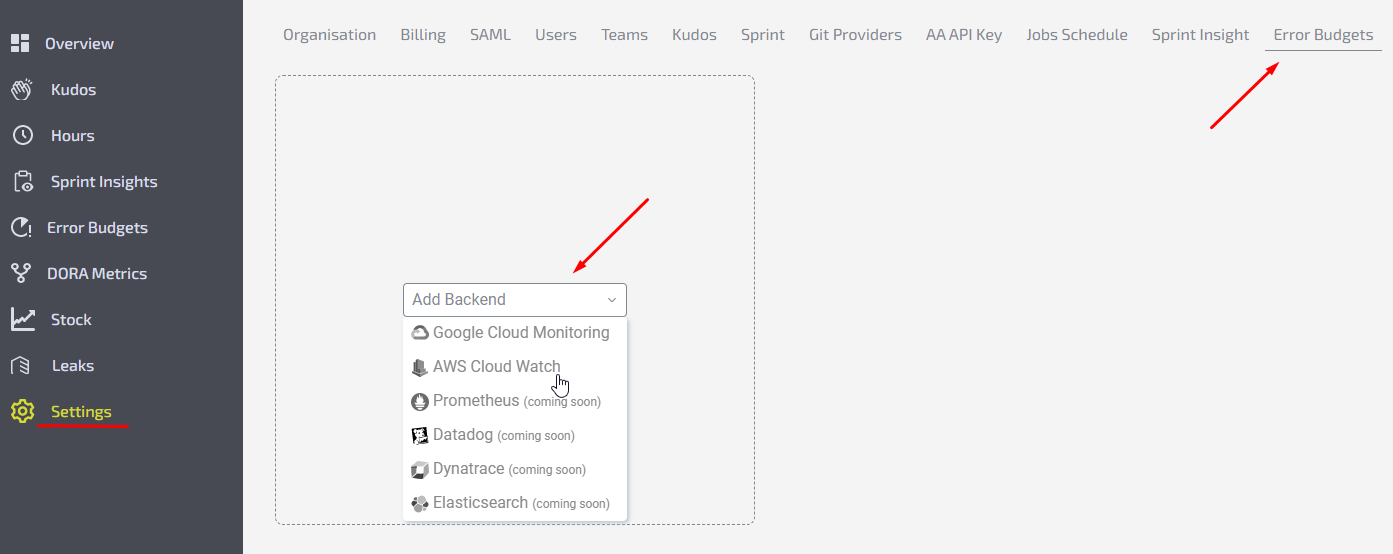Click the Leaks icon in sidebar
The width and height of the screenshot is (1393, 554).
pyautogui.click(x=21, y=365)
